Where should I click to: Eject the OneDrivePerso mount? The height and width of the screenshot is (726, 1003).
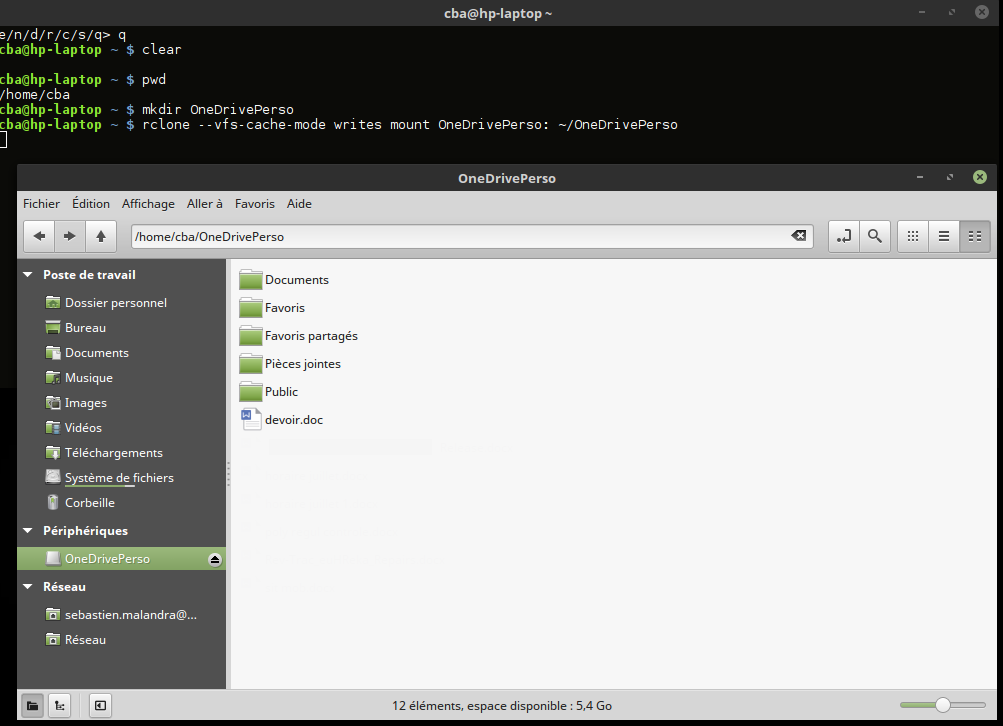(x=214, y=559)
